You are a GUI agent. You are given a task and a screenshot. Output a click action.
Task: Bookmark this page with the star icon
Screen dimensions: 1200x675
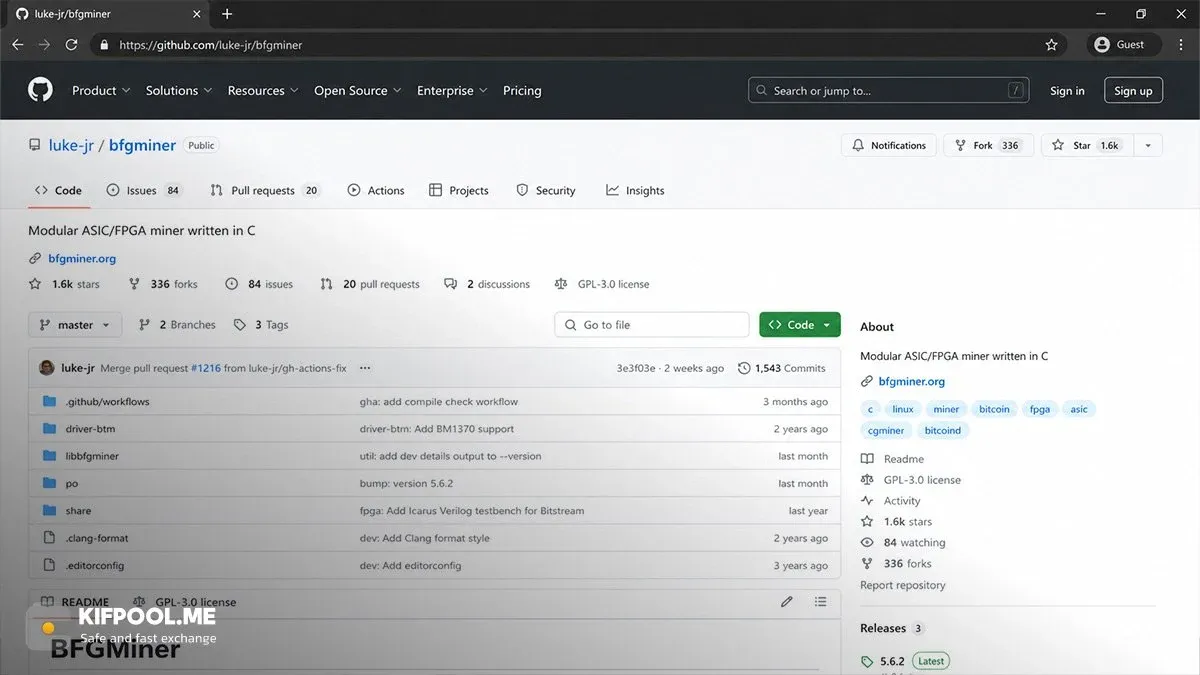1051,45
